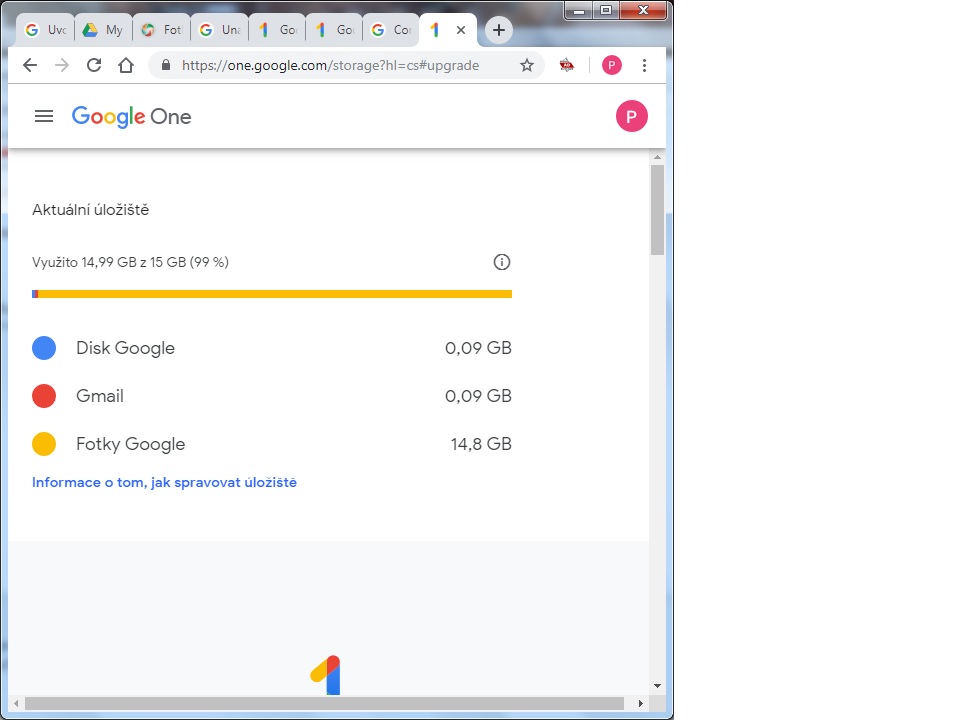Viewport: 960px width, 720px height.
Task: Switch to the first Google One 'Go' tab
Action: coord(277,29)
